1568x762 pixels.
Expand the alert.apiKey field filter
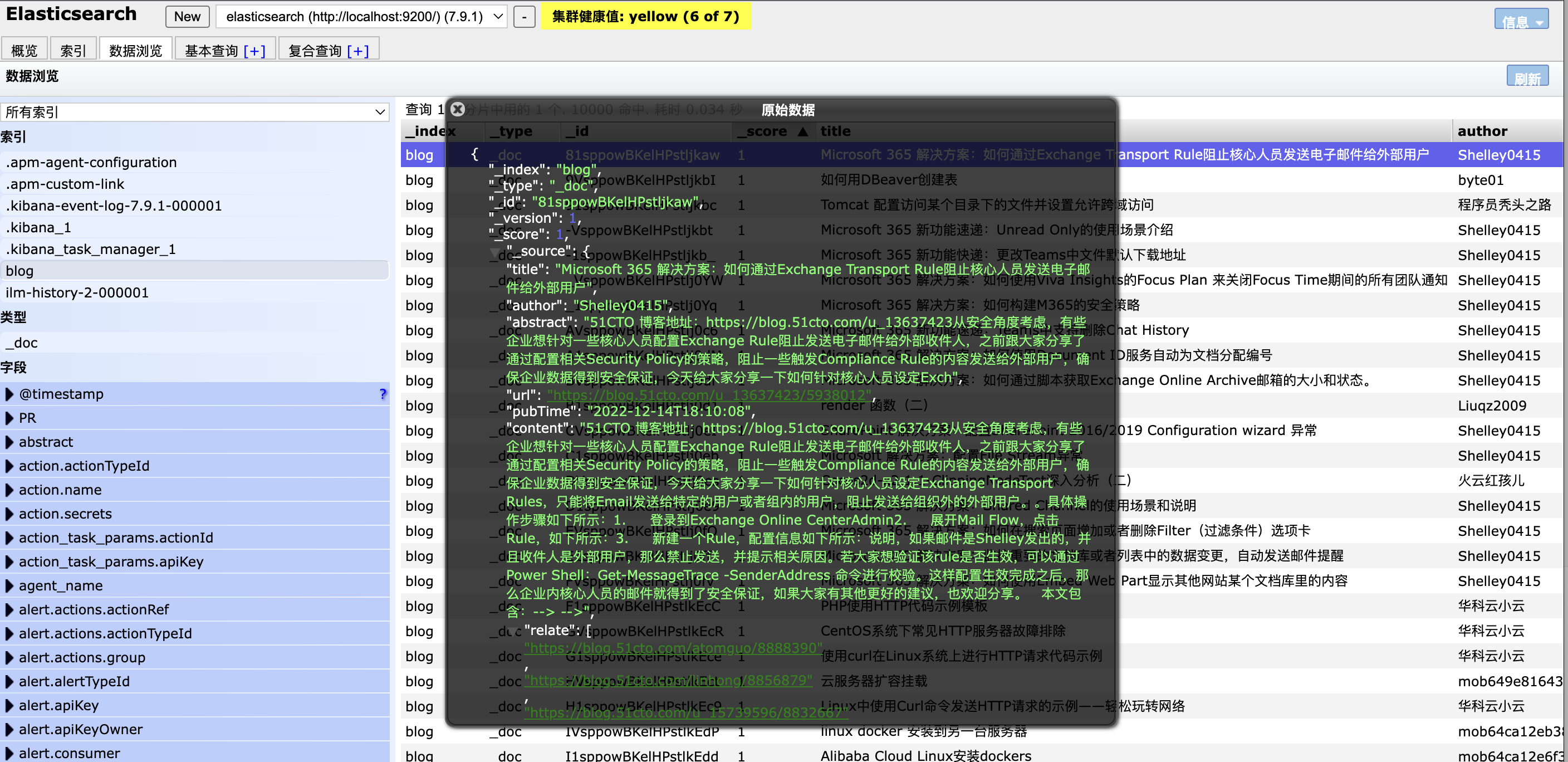pyautogui.click(x=9, y=705)
